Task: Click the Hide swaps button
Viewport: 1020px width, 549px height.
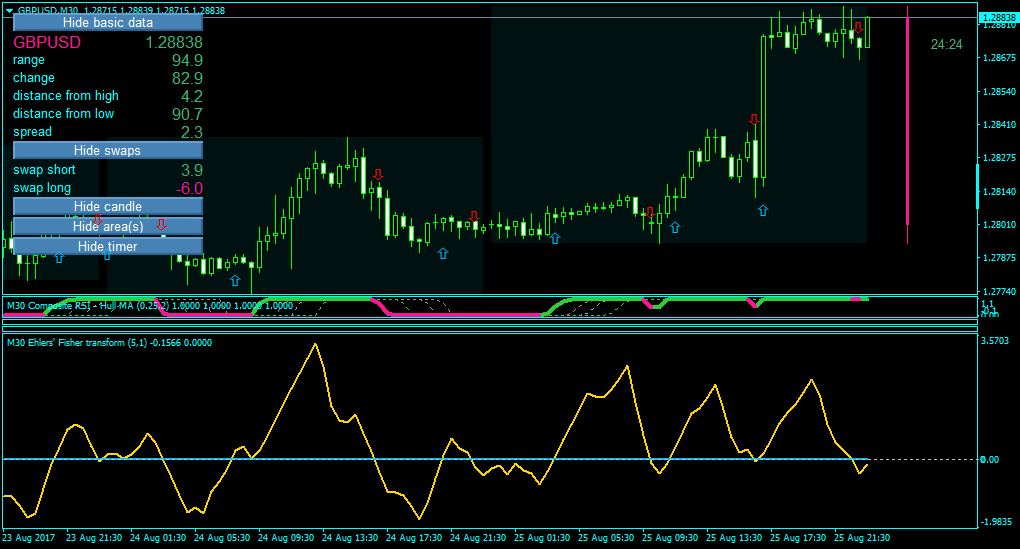Action: click(108, 150)
